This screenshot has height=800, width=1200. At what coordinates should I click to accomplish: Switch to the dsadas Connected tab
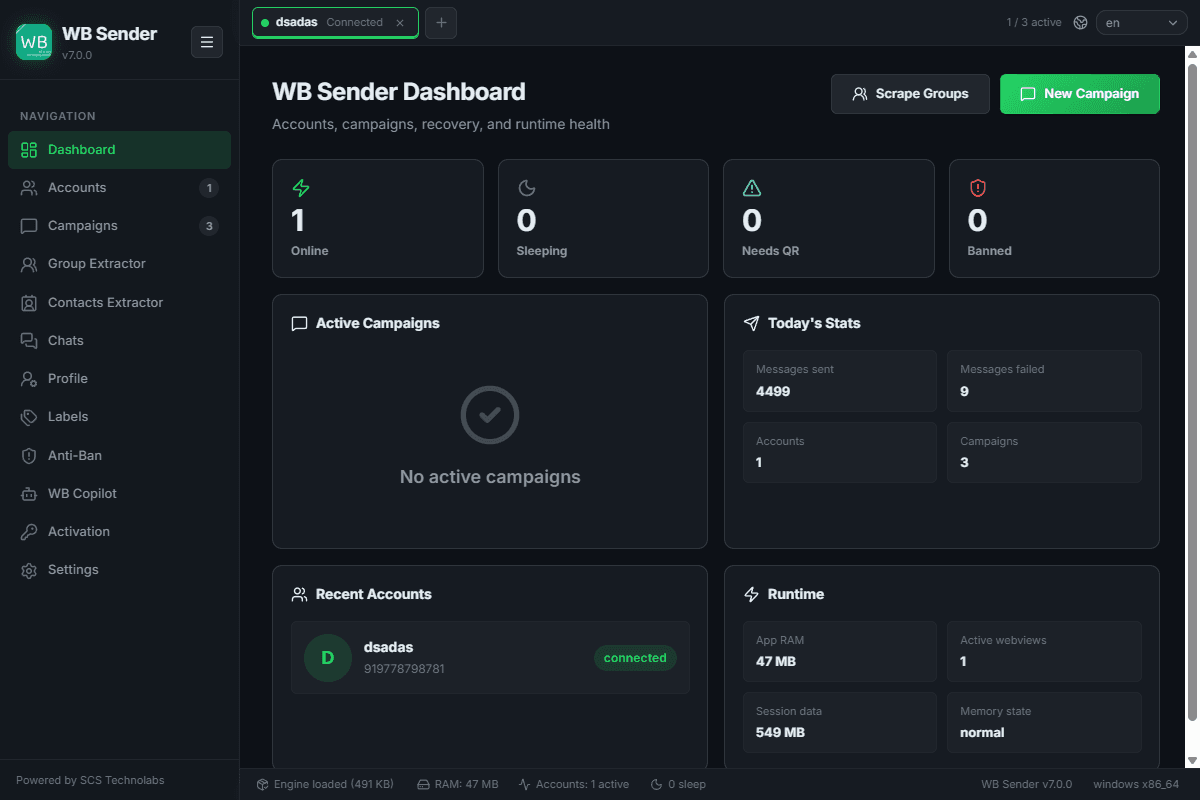click(335, 22)
